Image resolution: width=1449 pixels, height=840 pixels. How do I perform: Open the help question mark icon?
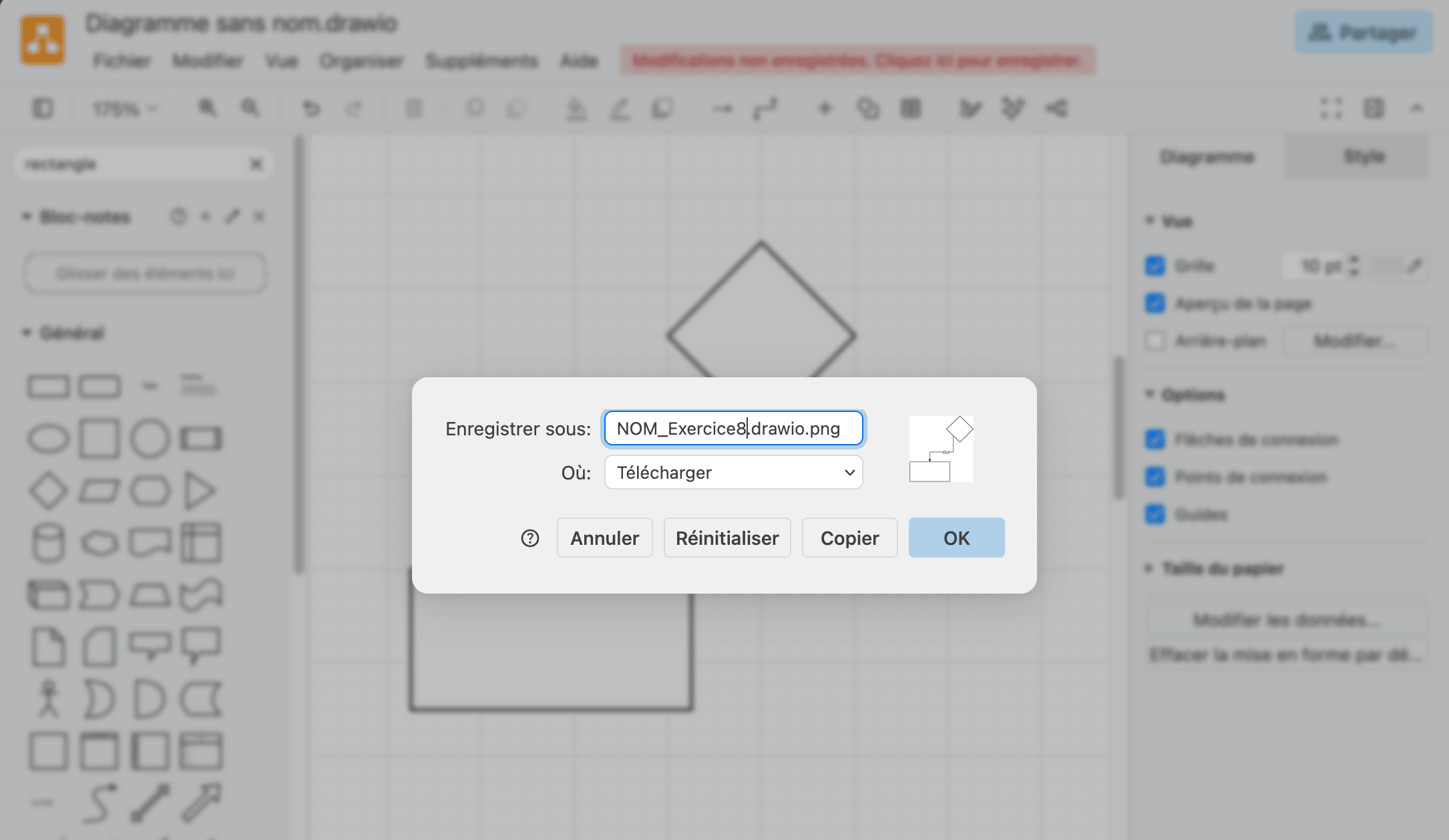pos(530,538)
